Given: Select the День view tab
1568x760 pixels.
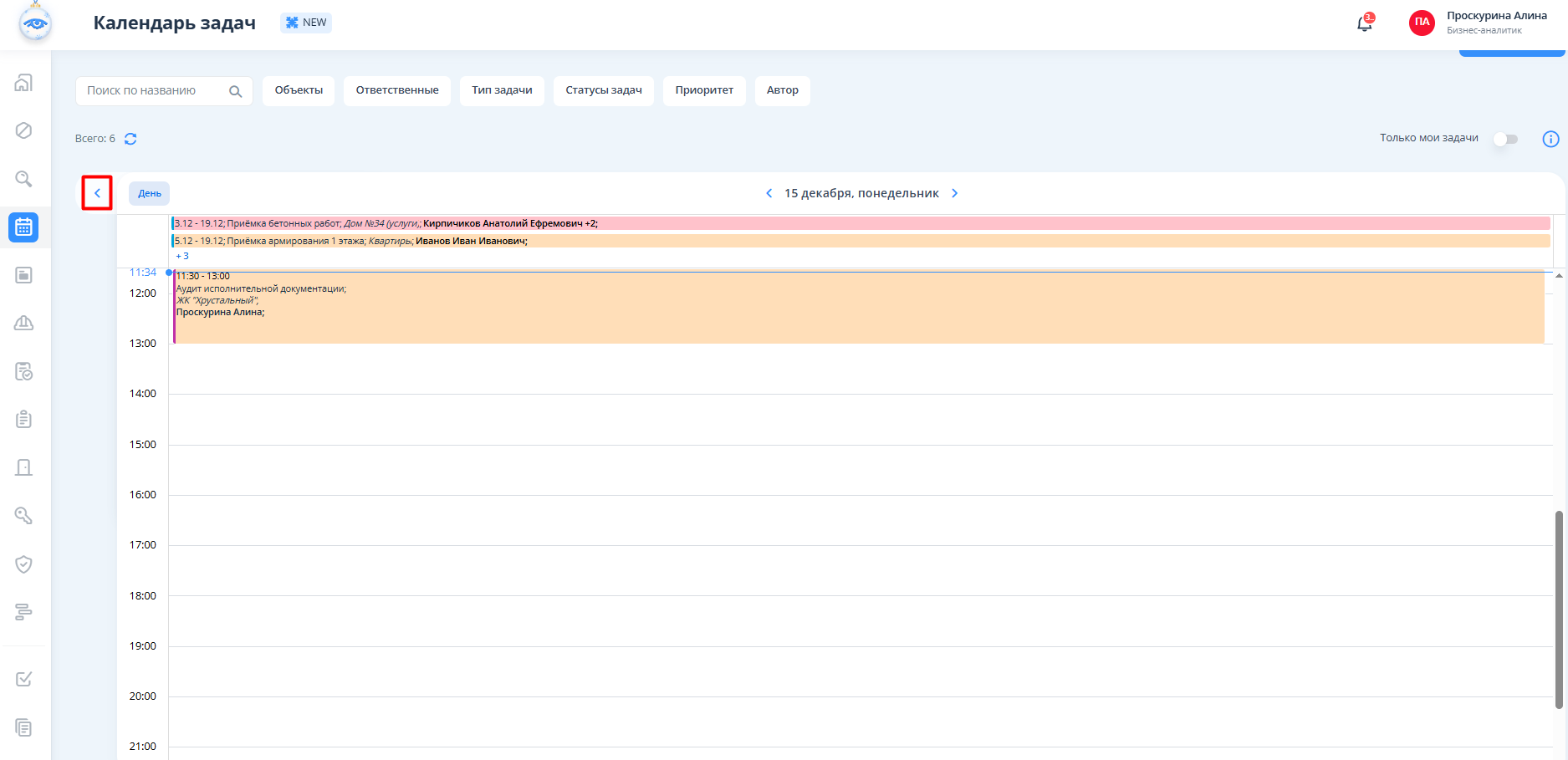Looking at the screenshot, I should (x=150, y=193).
